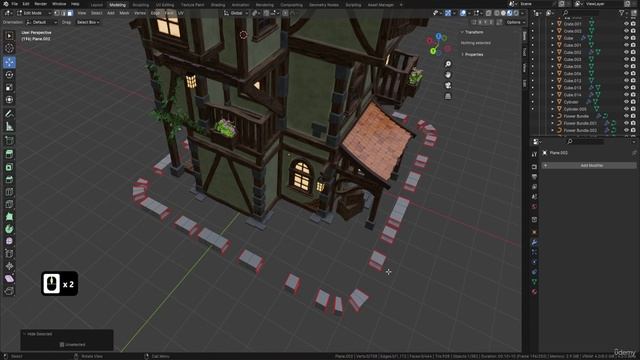Open the outliner filter dropdown
640x360 pixels.
pos(623,13)
